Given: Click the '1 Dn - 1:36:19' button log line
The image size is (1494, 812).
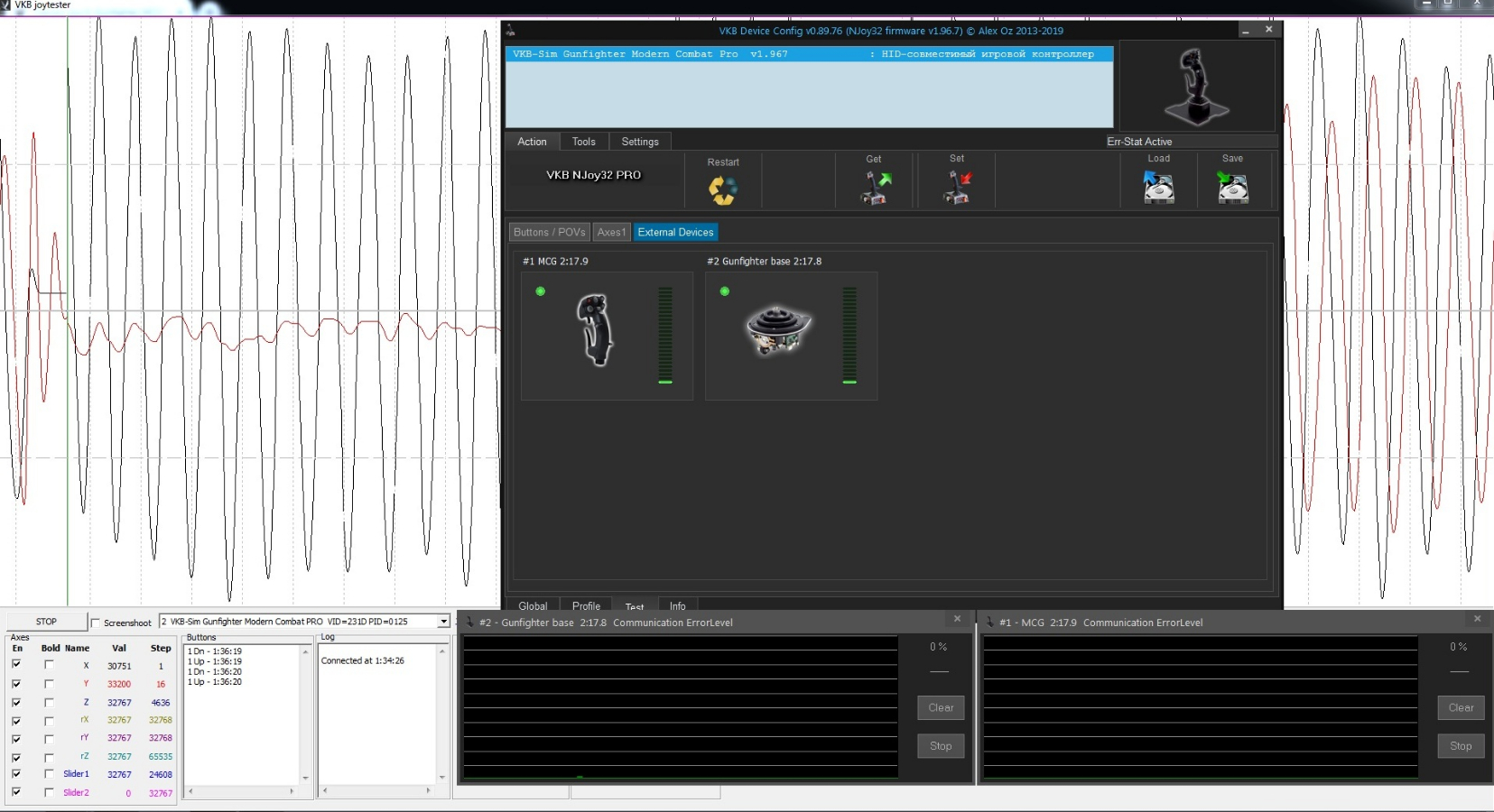Looking at the screenshot, I should click(x=215, y=651).
